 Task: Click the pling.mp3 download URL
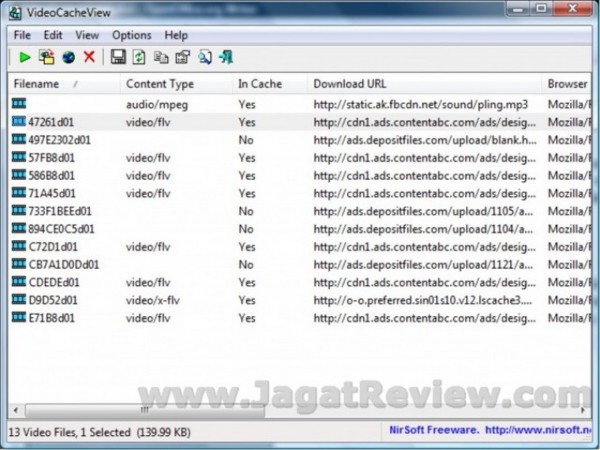tap(421, 104)
